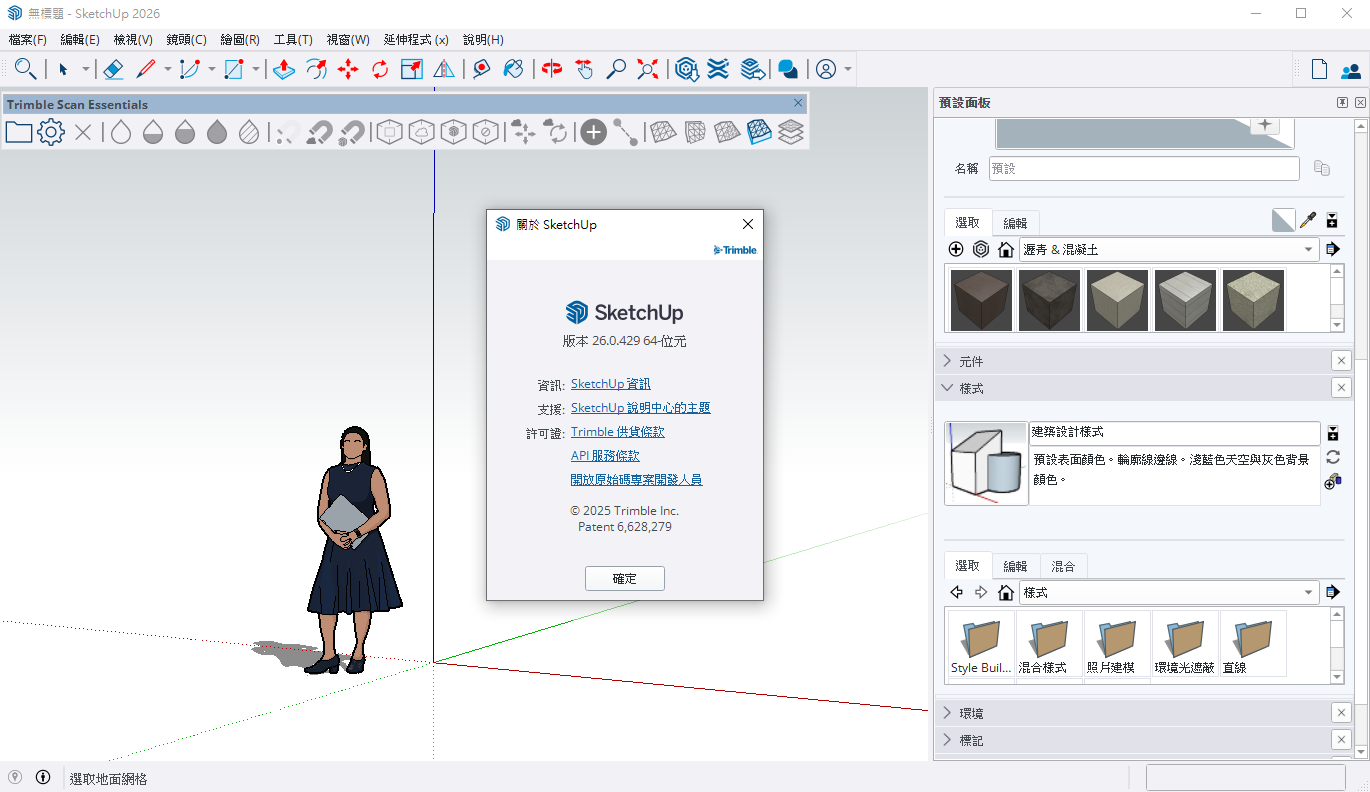Click the 名稱 material name field
The image size is (1370, 792).
coord(1144,169)
